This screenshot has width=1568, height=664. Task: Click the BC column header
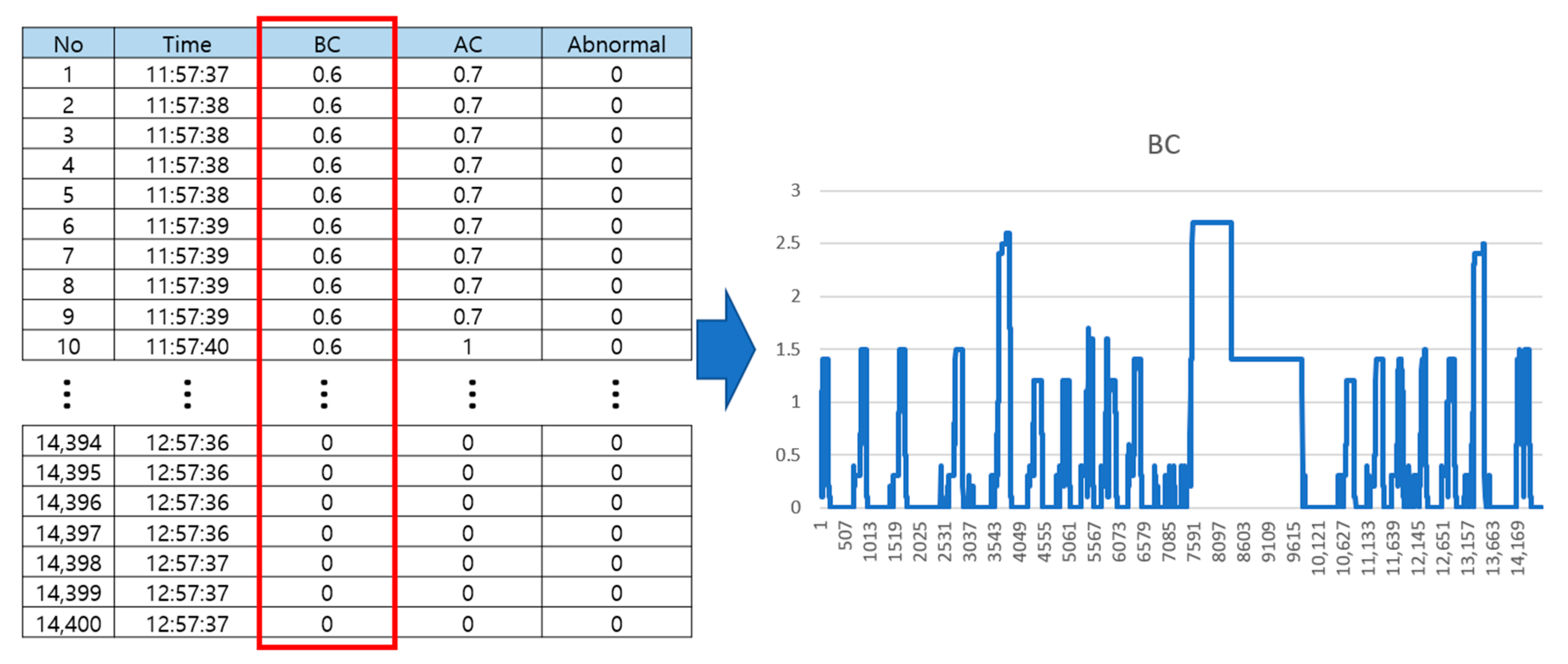click(326, 43)
